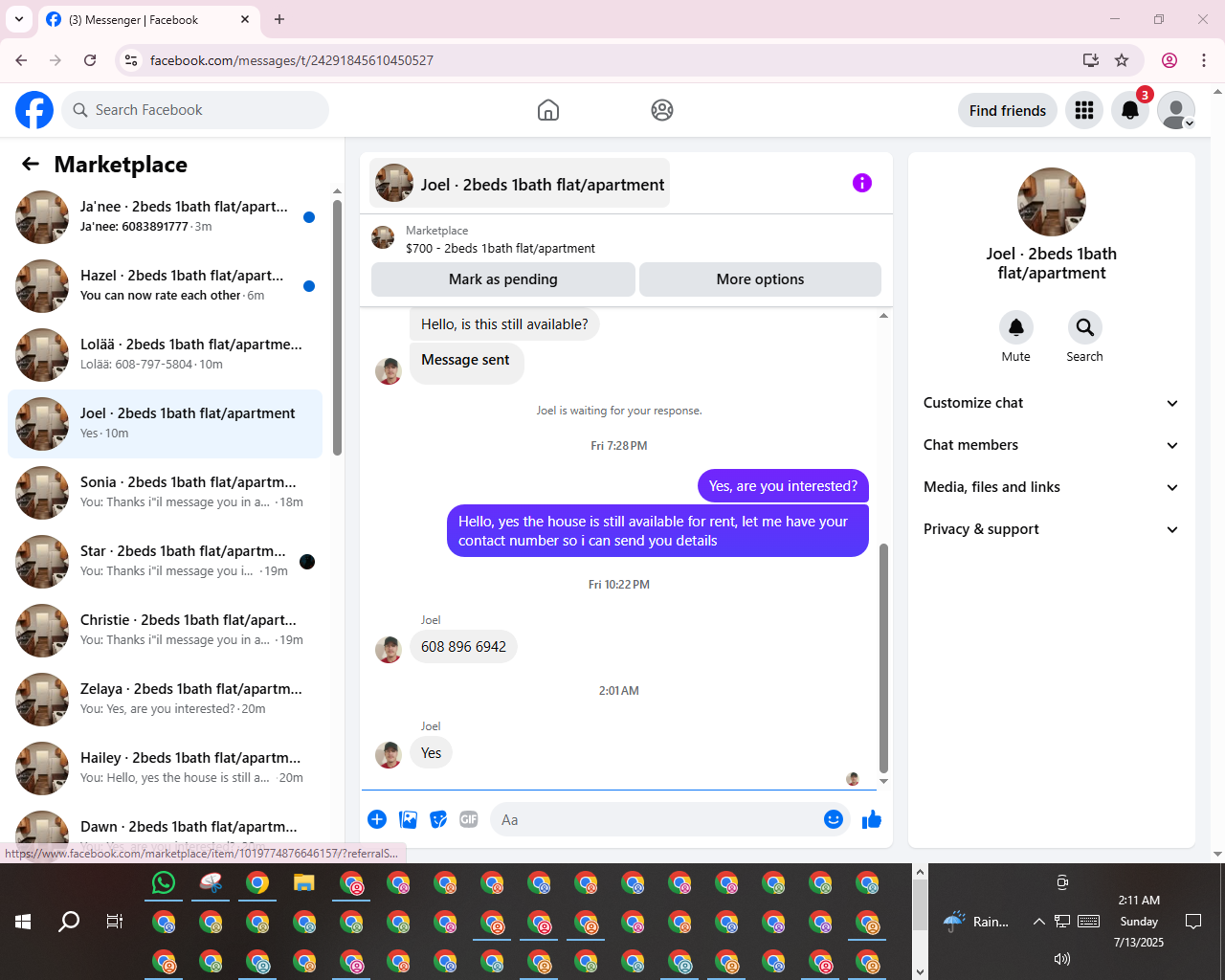
Task: Open the Facebook menu grid icon
Action: [x=1084, y=110]
